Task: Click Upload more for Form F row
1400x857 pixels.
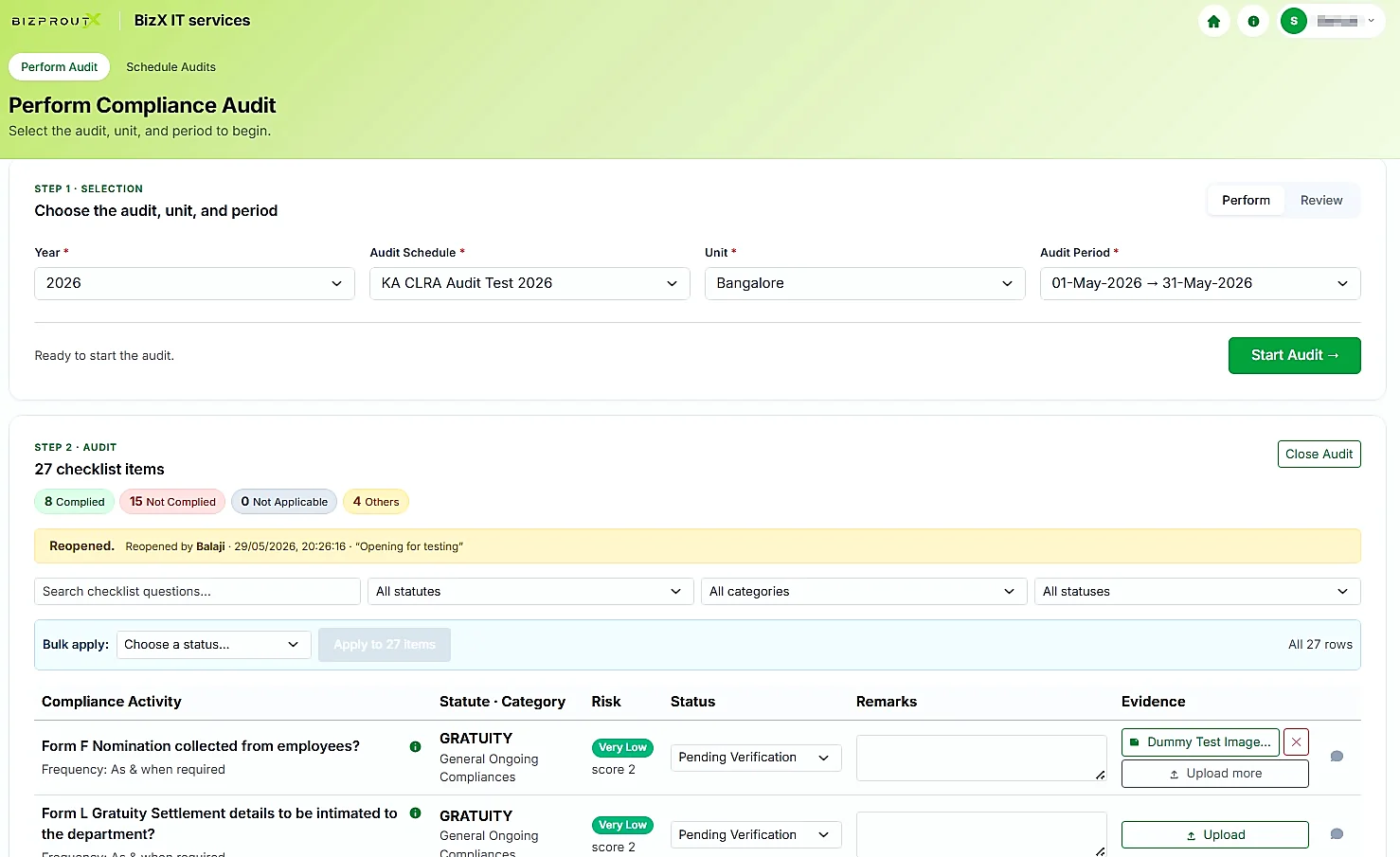Action: click(1215, 774)
